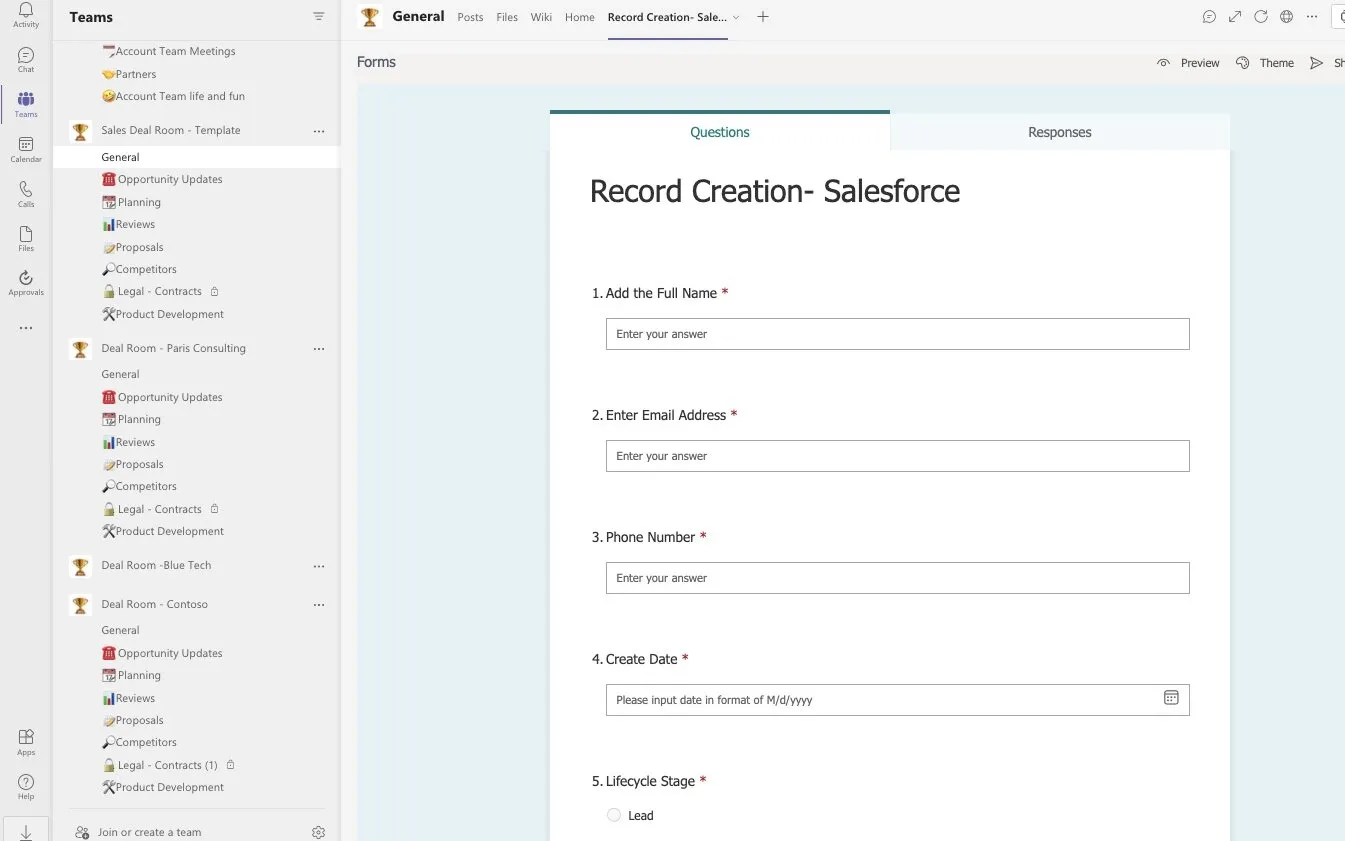
Task: Collapse Deal Room - Contoso team
Action: [x=154, y=605]
